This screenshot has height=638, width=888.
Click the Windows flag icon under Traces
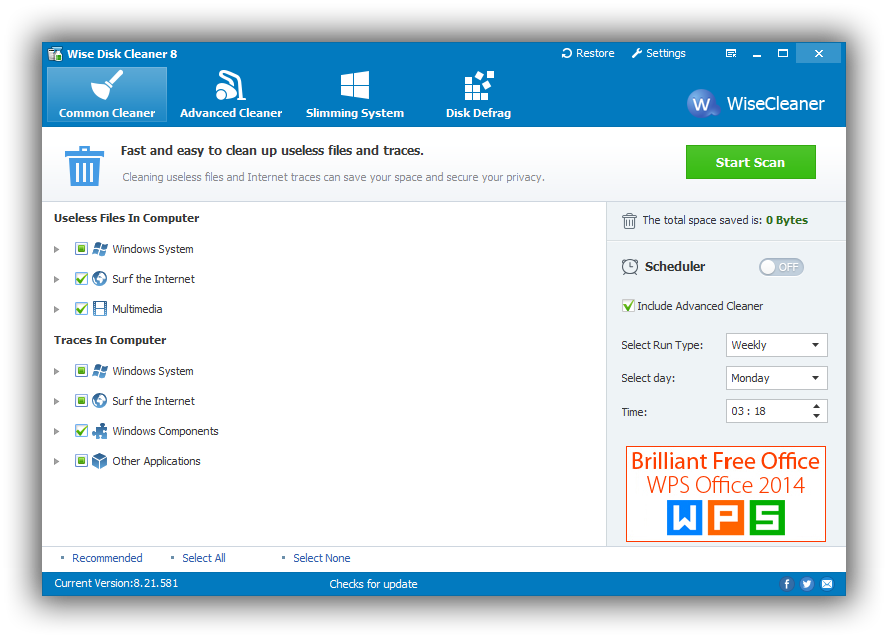tap(100, 371)
